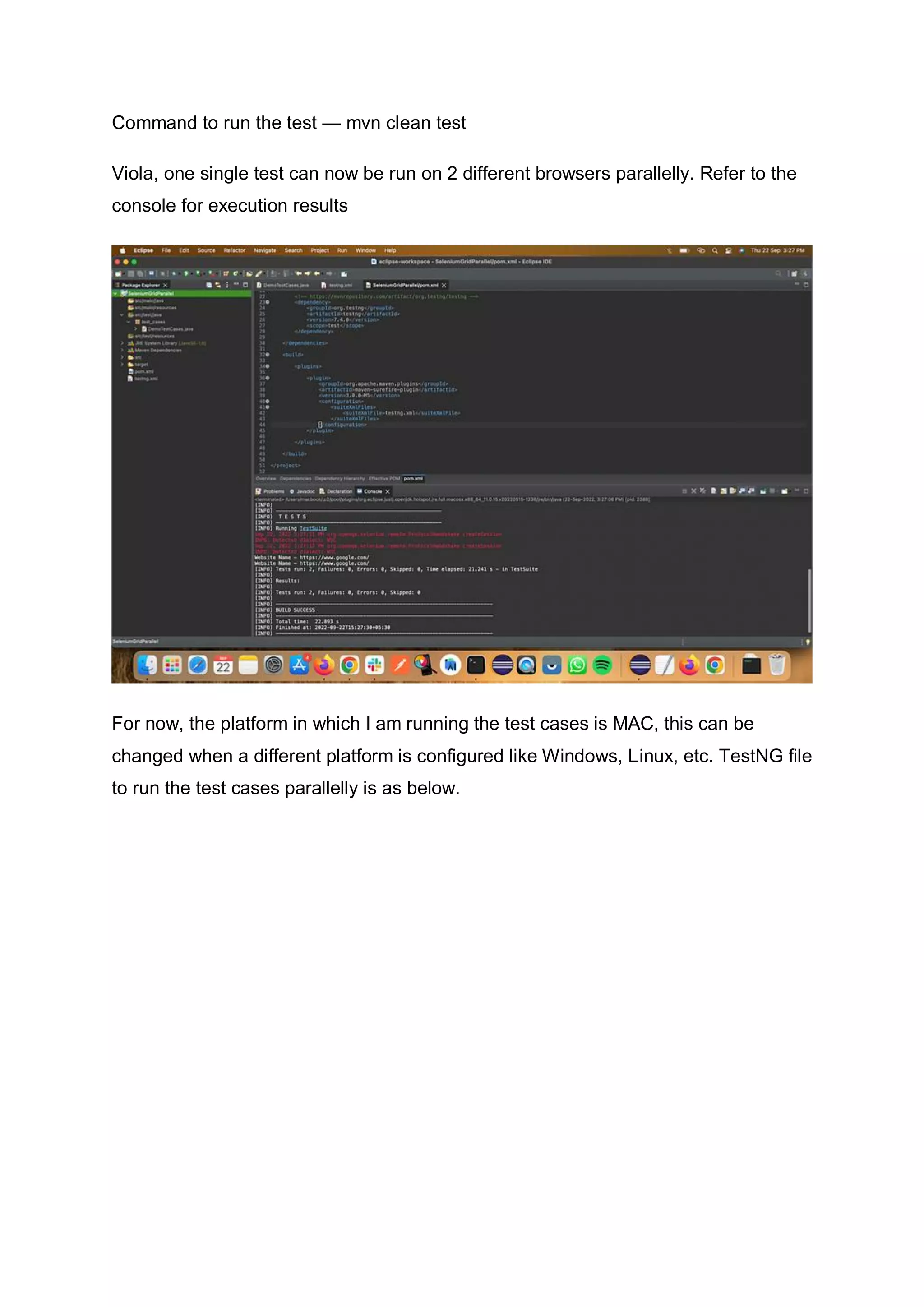
Task: Open the Refactor menu
Action: click(234, 250)
